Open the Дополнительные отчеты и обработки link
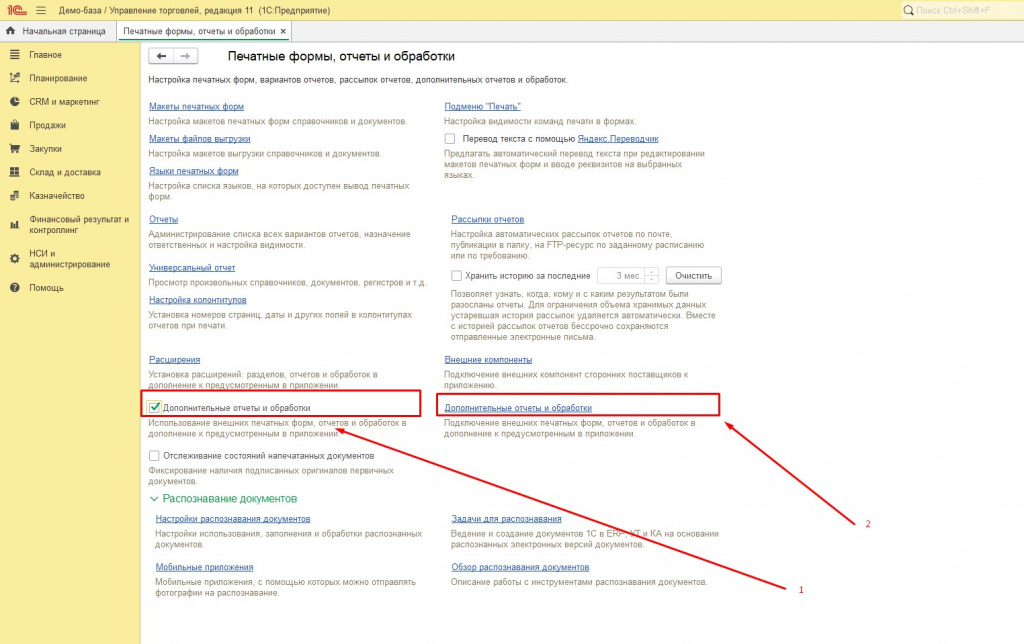The height and width of the screenshot is (644, 1024). 518,408
